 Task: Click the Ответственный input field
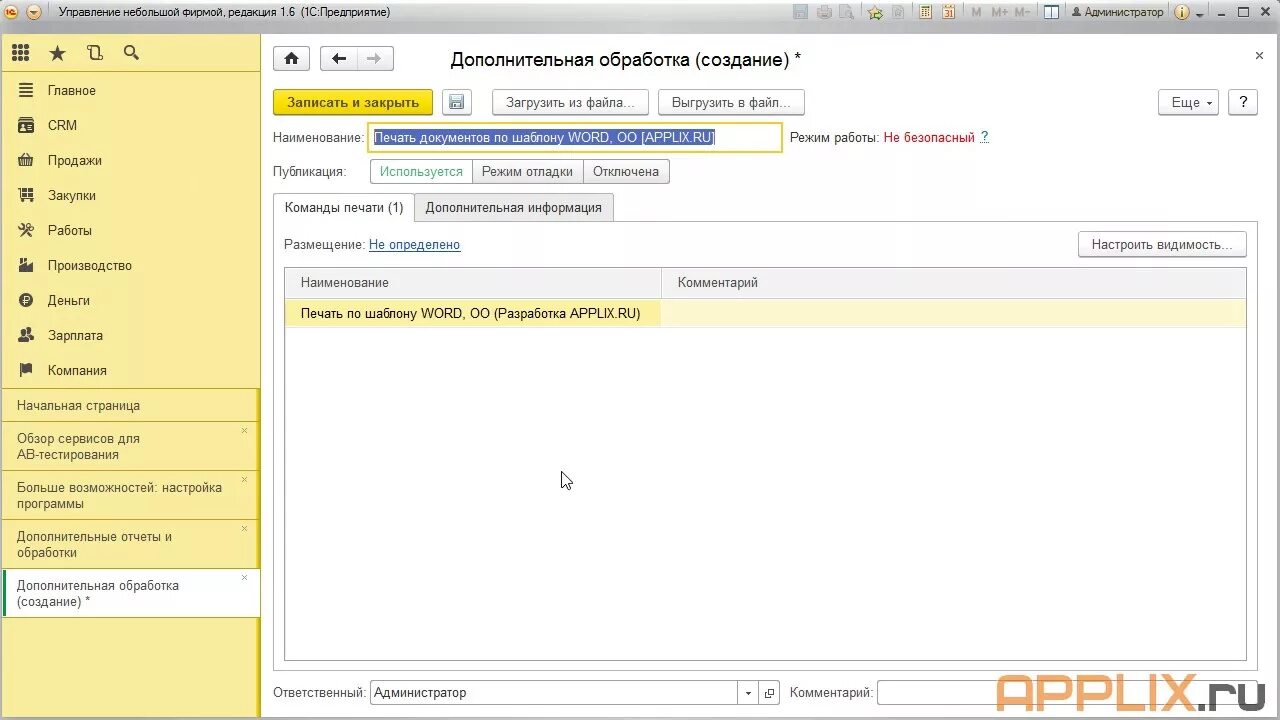[x=554, y=693]
